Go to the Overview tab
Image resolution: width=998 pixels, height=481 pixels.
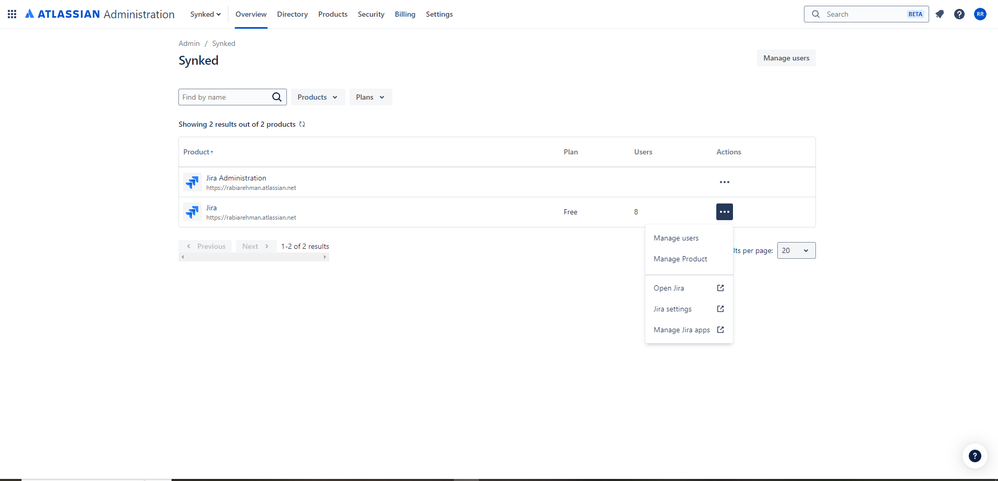click(x=251, y=14)
